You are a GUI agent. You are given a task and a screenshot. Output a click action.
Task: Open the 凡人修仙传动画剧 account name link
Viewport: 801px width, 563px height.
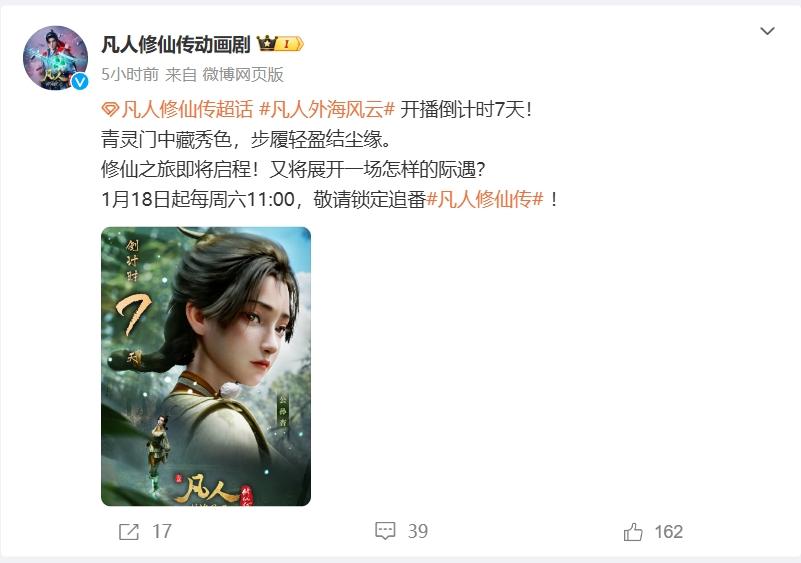click(x=176, y=44)
